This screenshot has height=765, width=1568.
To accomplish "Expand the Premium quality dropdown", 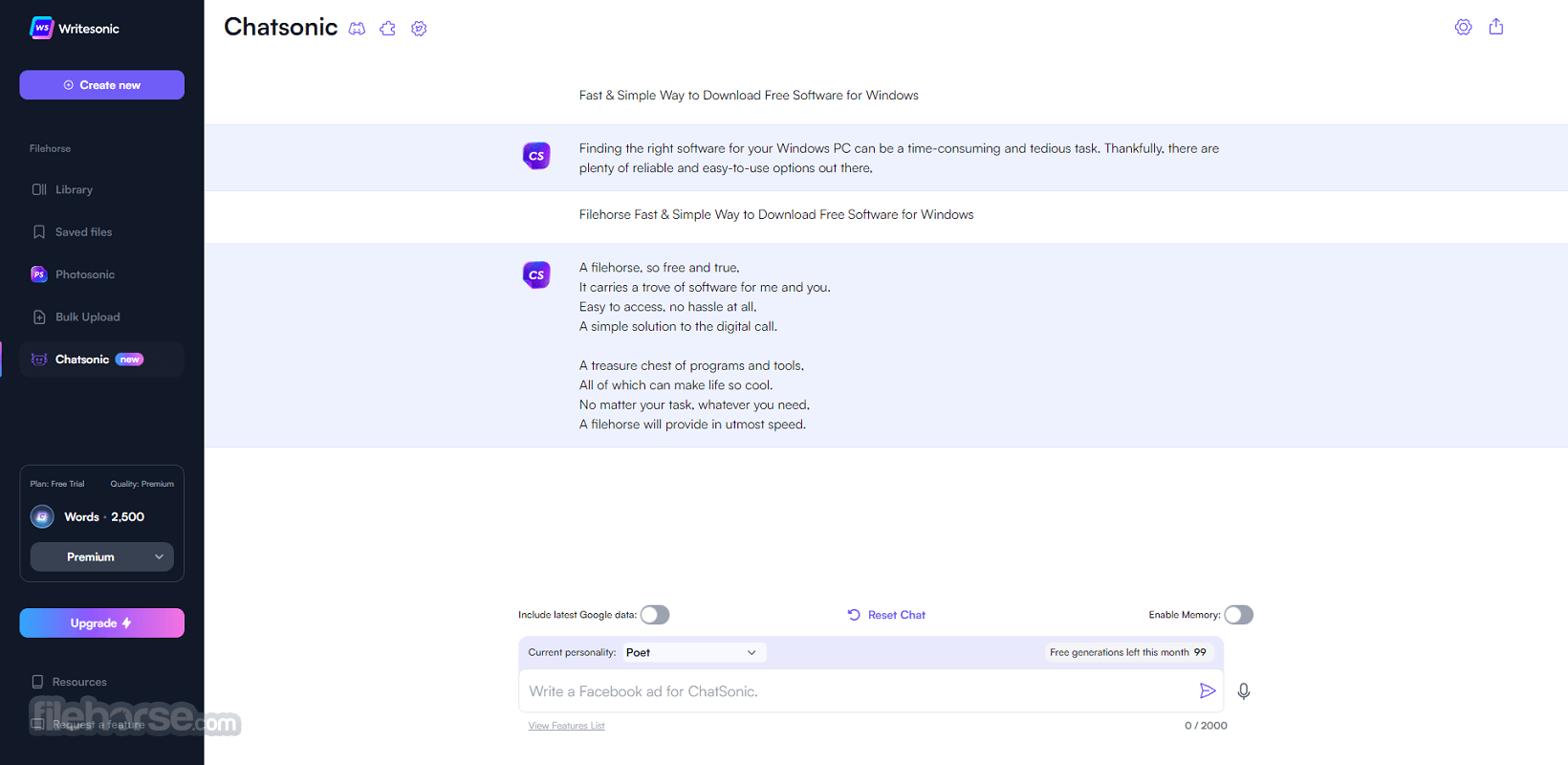I will [101, 557].
